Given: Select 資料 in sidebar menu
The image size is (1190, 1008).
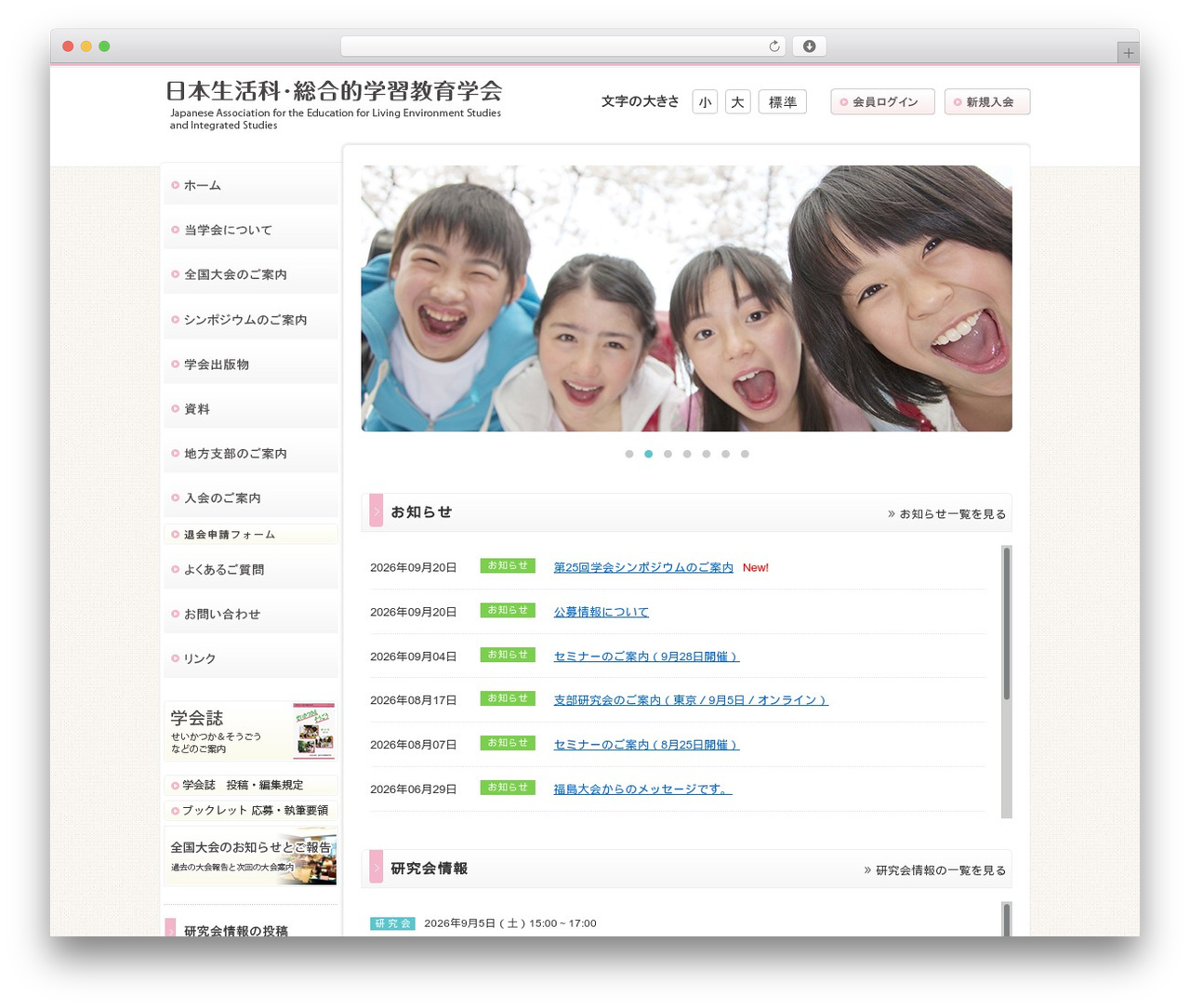Looking at the screenshot, I should point(251,409).
